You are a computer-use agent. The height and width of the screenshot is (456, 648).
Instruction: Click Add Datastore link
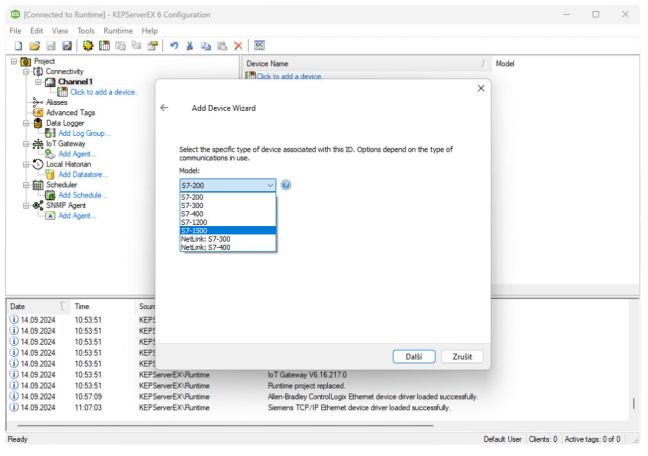click(83, 174)
